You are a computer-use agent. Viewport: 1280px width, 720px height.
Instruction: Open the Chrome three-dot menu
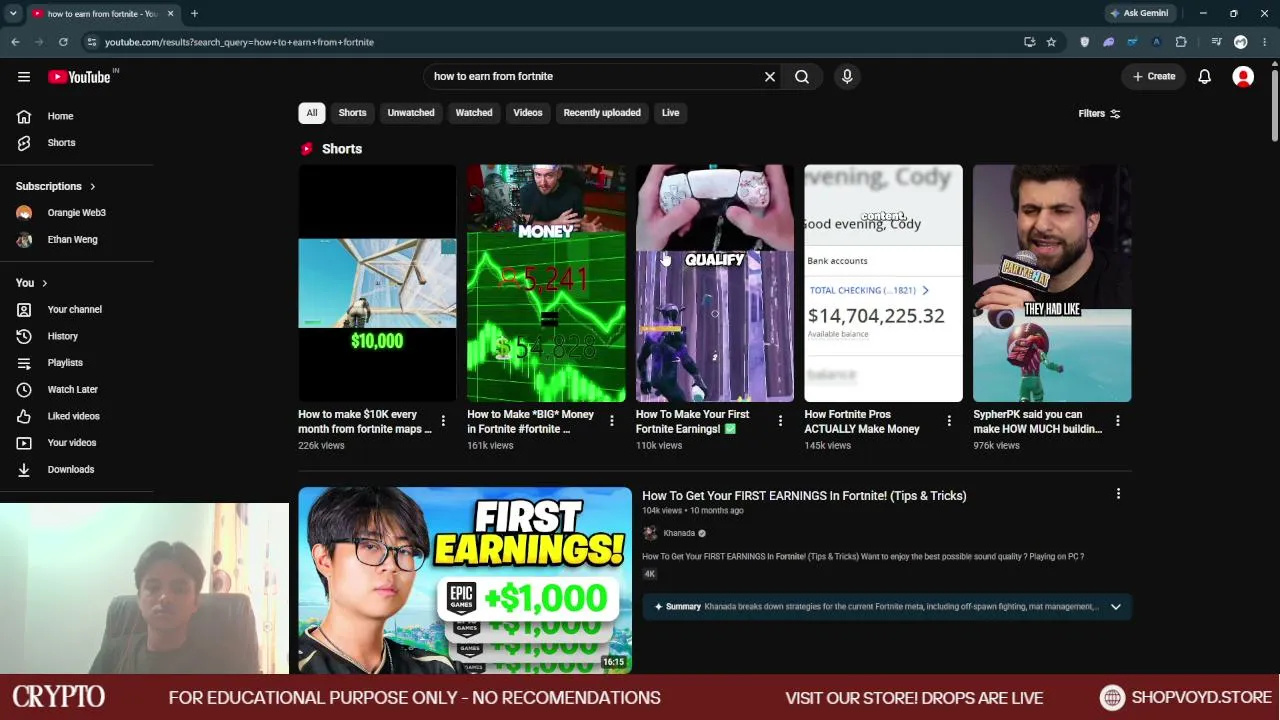pyautogui.click(x=1265, y=42)
